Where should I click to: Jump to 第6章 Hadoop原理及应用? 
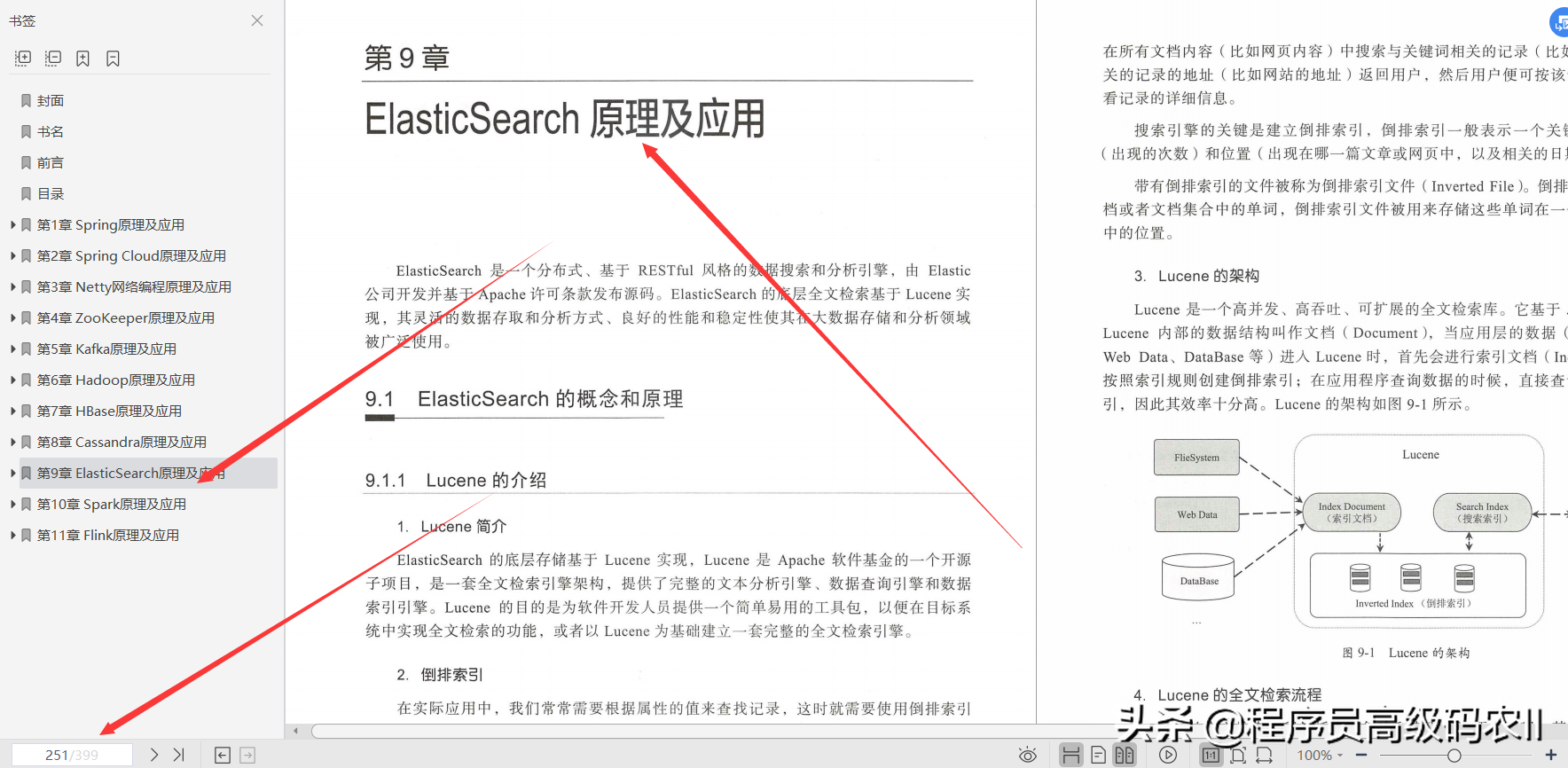pyautogui.click(x=116, y=380)
